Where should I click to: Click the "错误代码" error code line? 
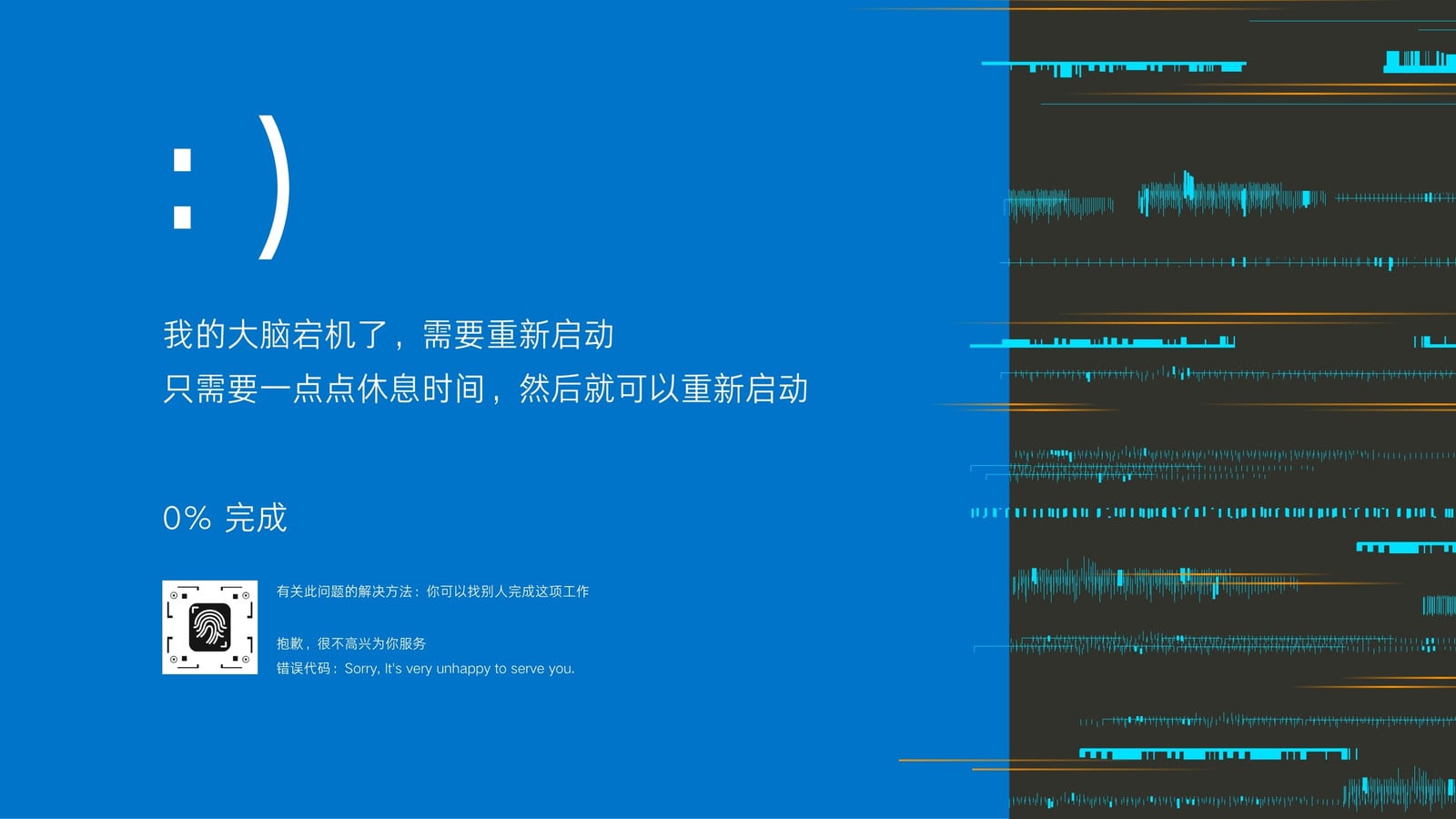[x=426, y=668]
